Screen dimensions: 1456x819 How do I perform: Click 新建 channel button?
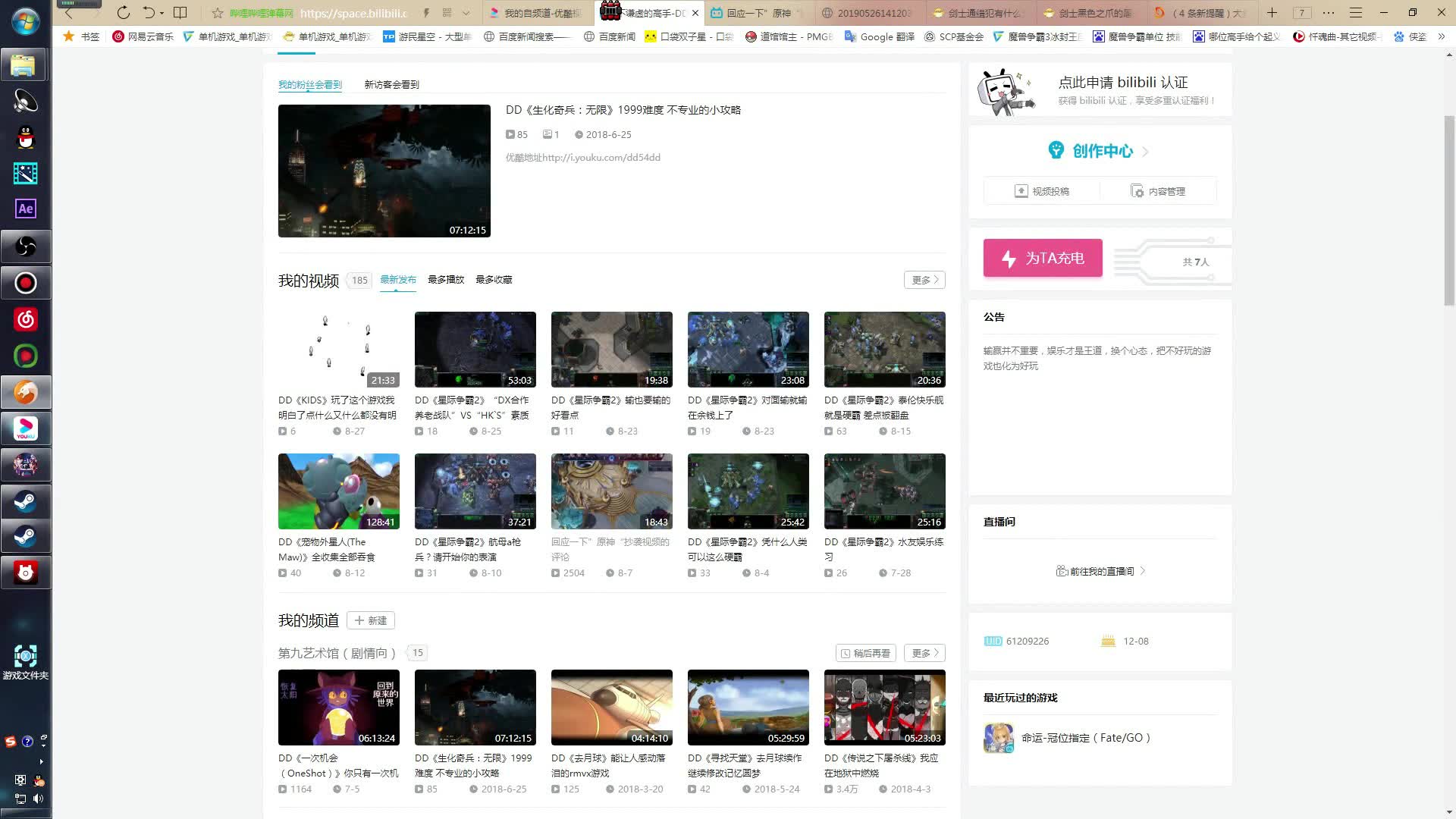(x=371, y=620)
